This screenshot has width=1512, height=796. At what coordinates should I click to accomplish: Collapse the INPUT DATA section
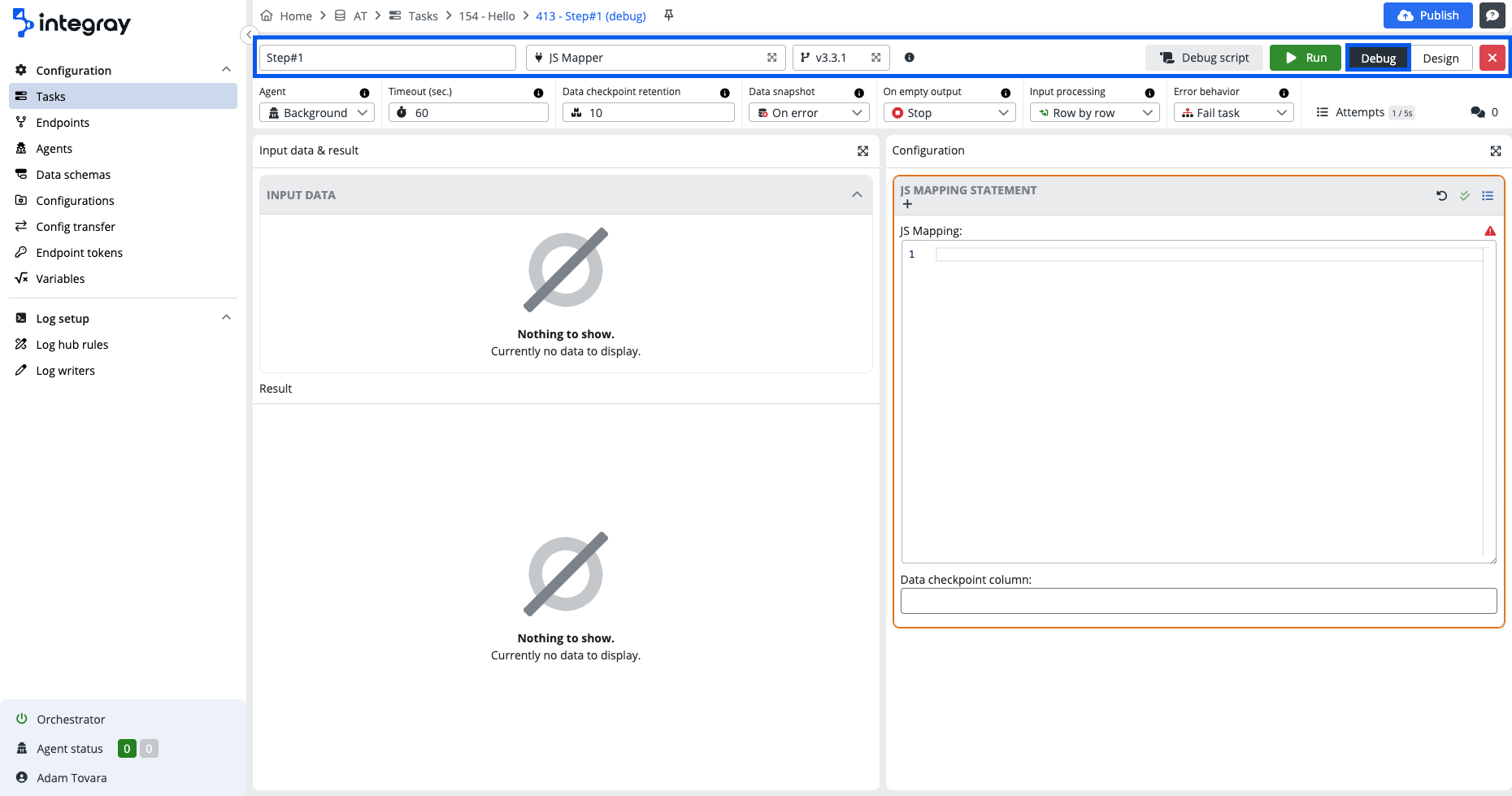[856, 195]
